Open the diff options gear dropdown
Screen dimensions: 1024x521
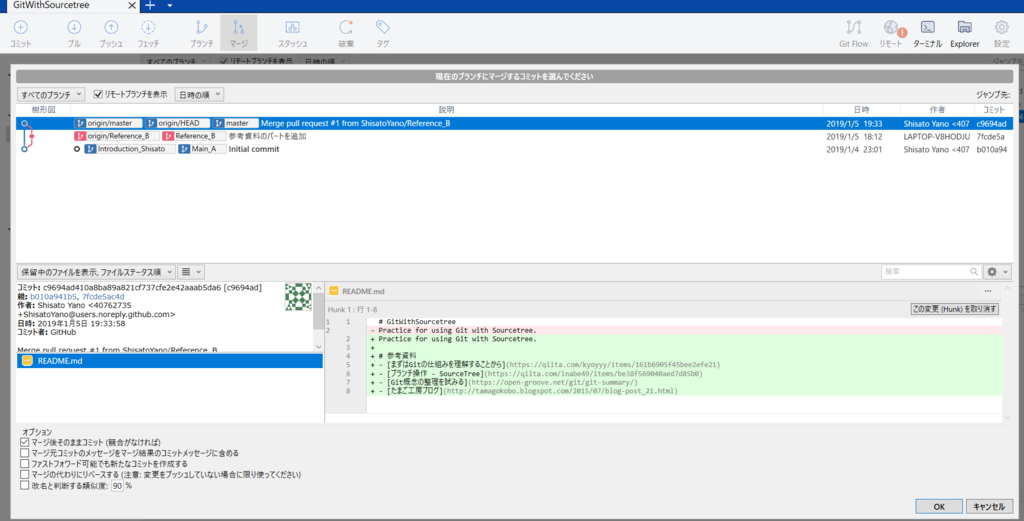[997, 272]
